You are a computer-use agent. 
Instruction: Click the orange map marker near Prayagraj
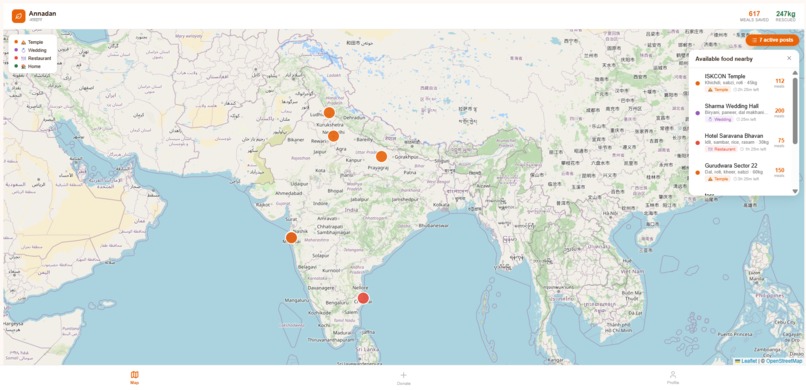(381, 156)
